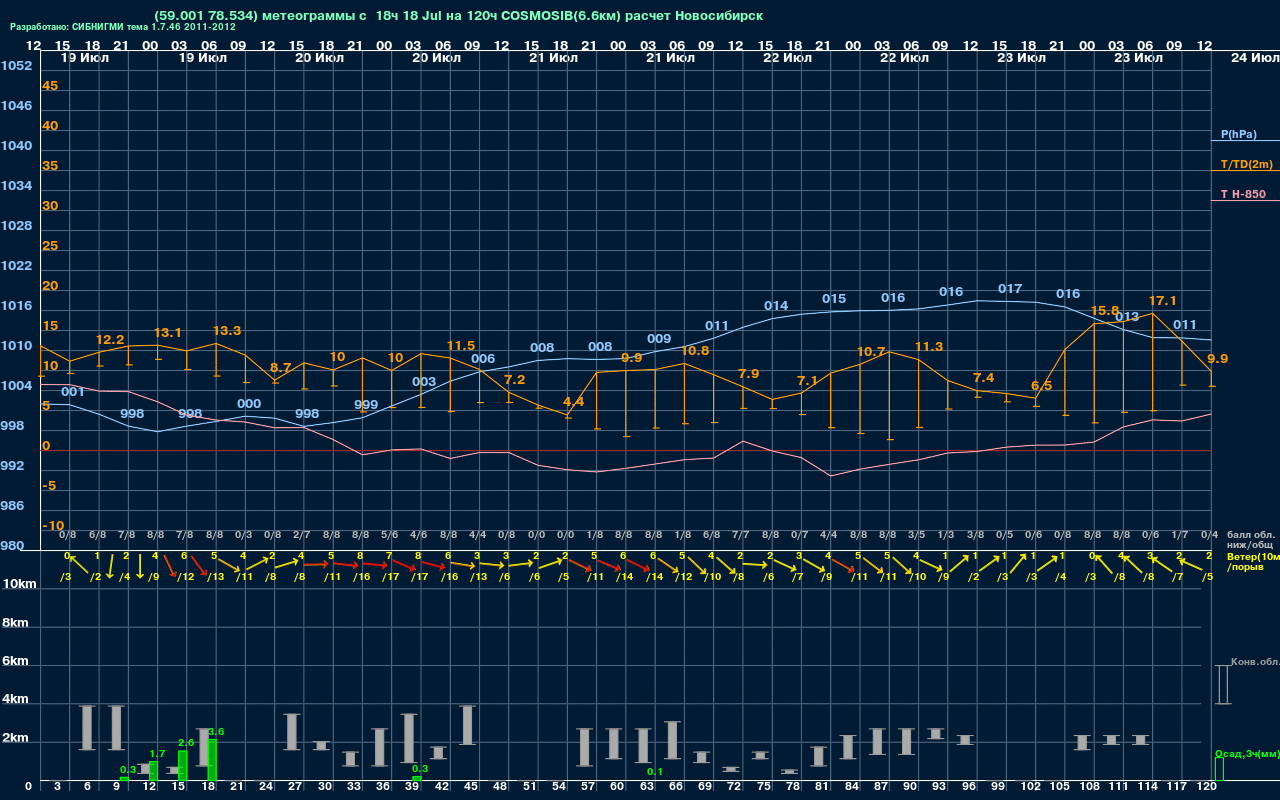Click temperature value 10.8
This screenshot has height=800, width=1280.
click(695, 350)
